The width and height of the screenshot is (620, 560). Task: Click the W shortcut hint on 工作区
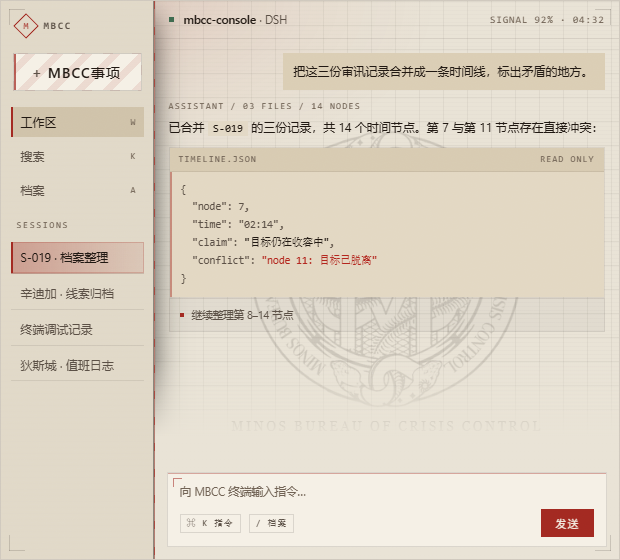pos(133,122)
